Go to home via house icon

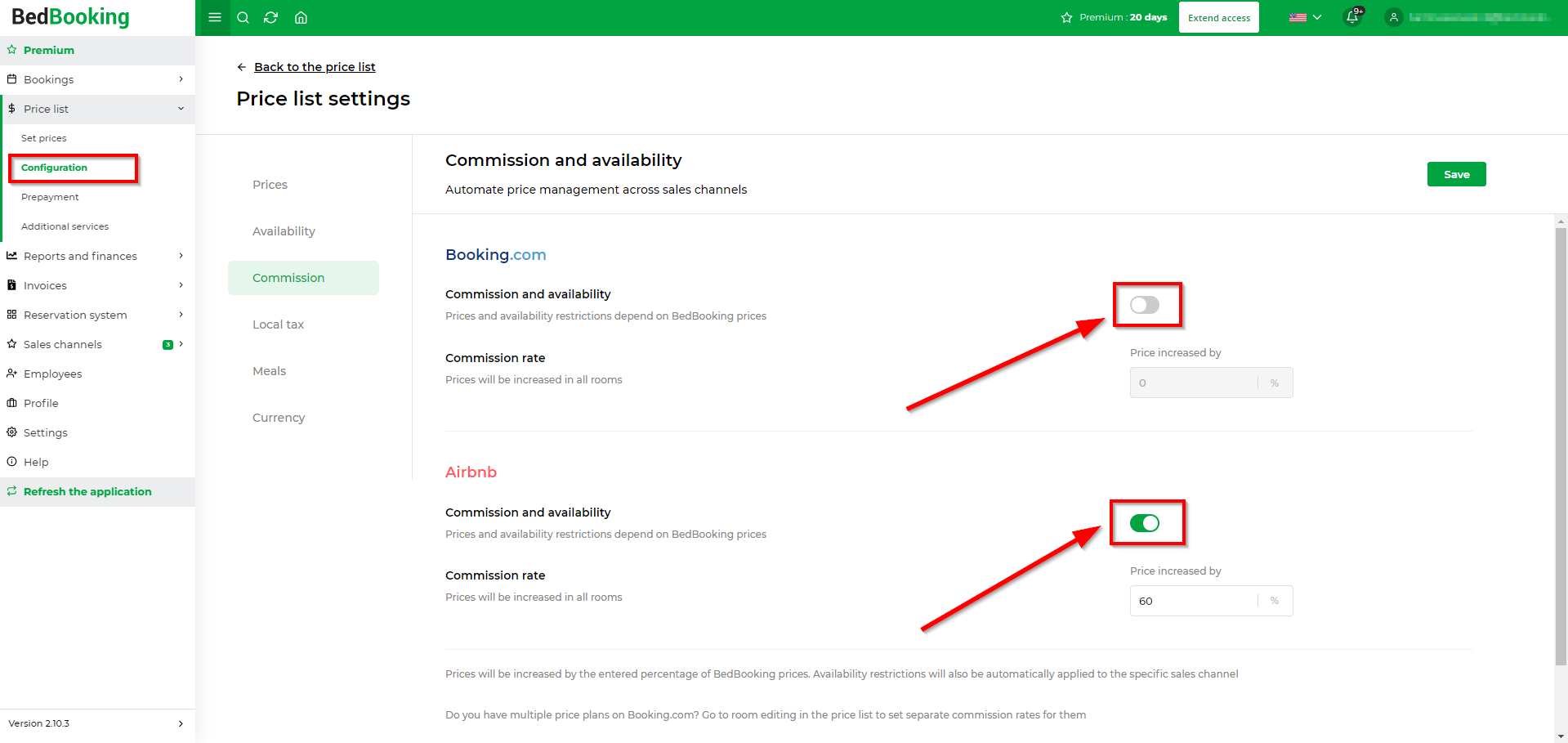[301, 17]
